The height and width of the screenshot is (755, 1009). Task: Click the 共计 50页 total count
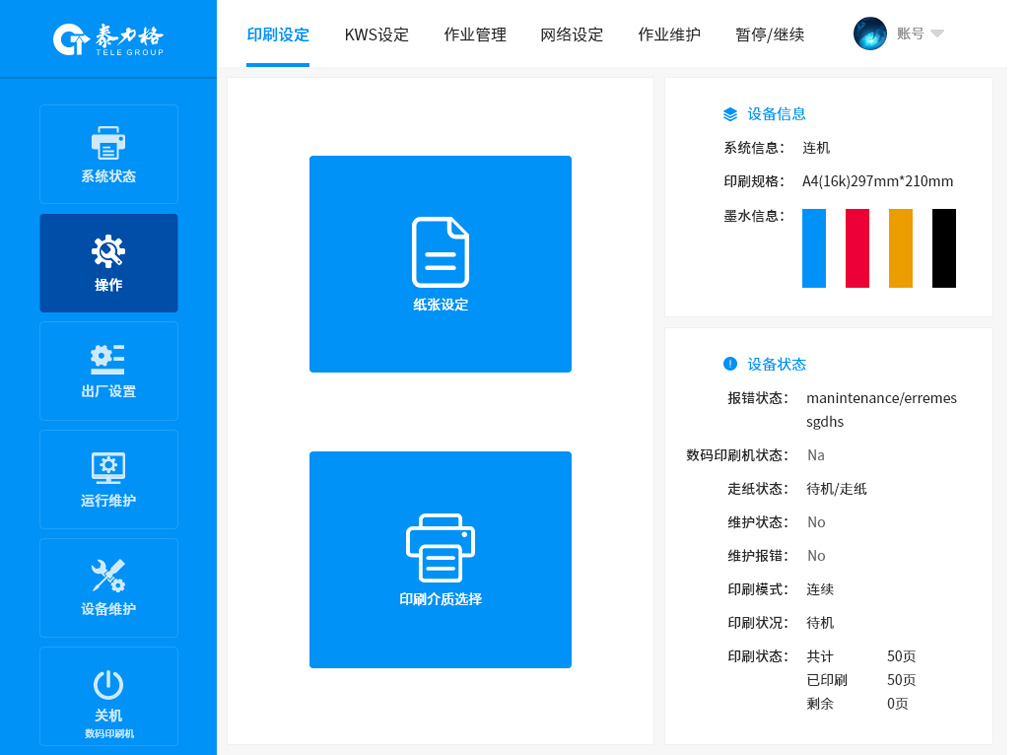[861, 657]
